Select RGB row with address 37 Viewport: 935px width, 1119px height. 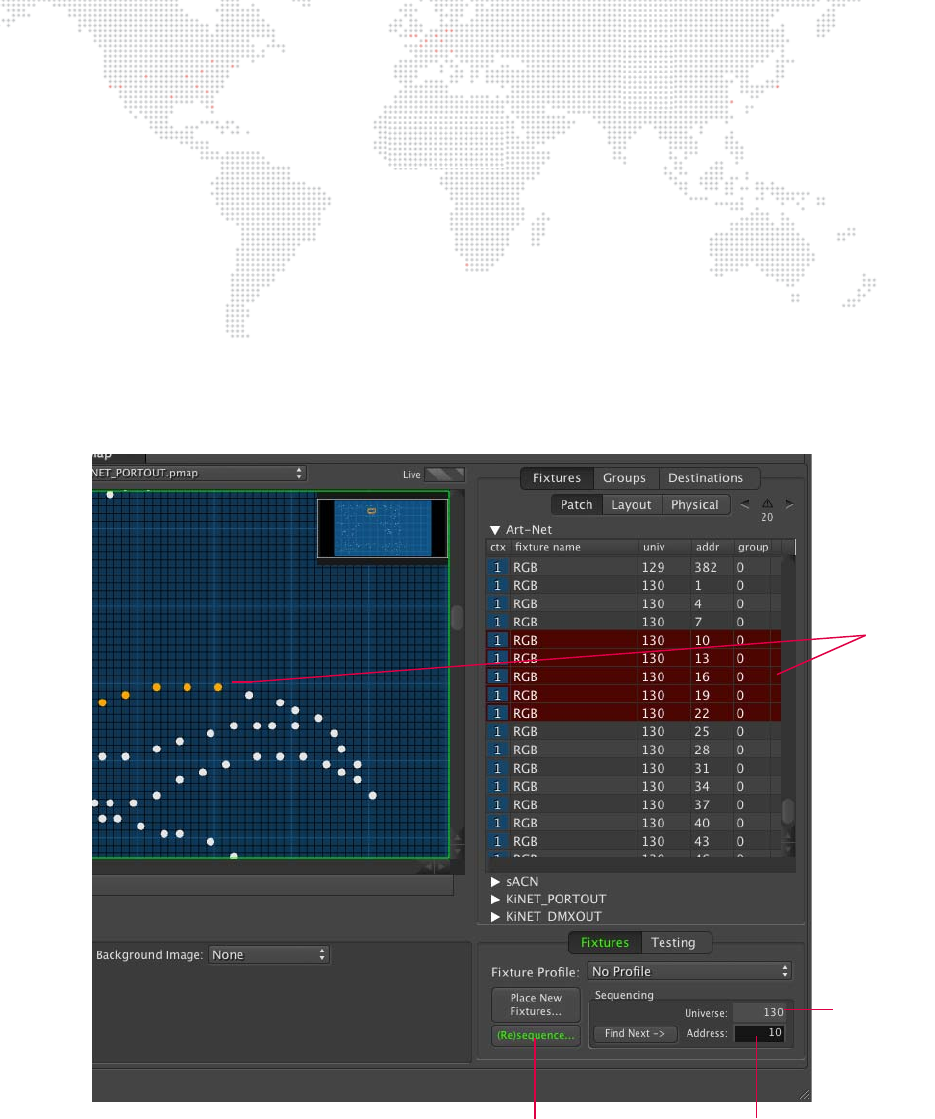634,806
